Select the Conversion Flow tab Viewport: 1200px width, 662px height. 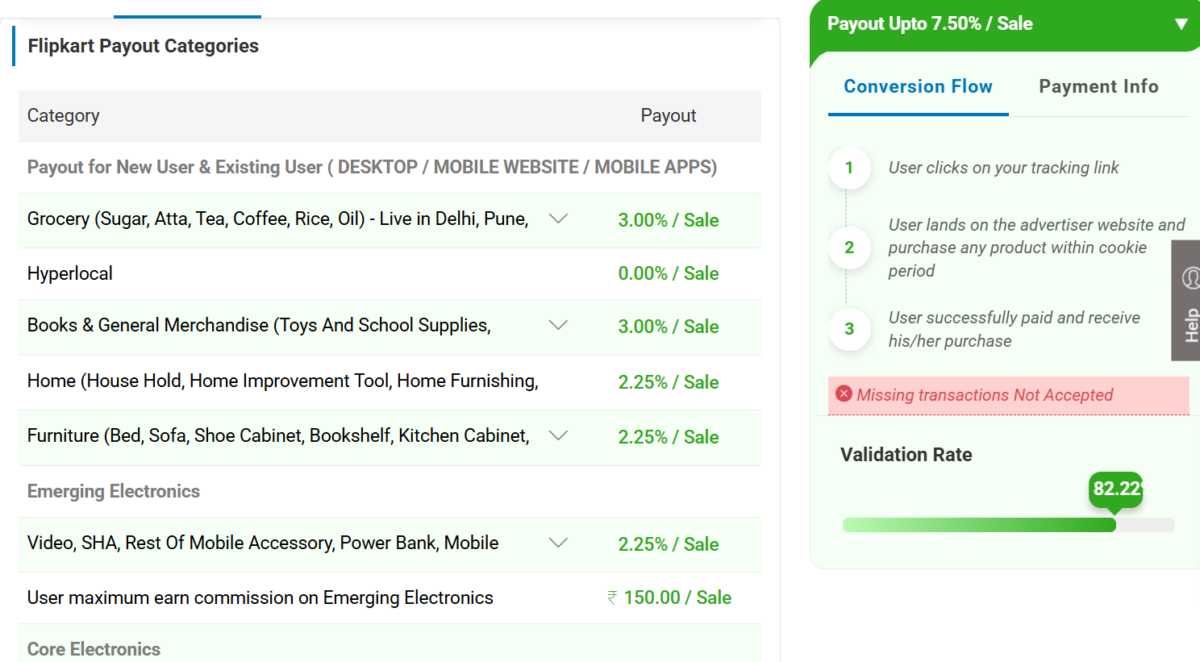917,86
